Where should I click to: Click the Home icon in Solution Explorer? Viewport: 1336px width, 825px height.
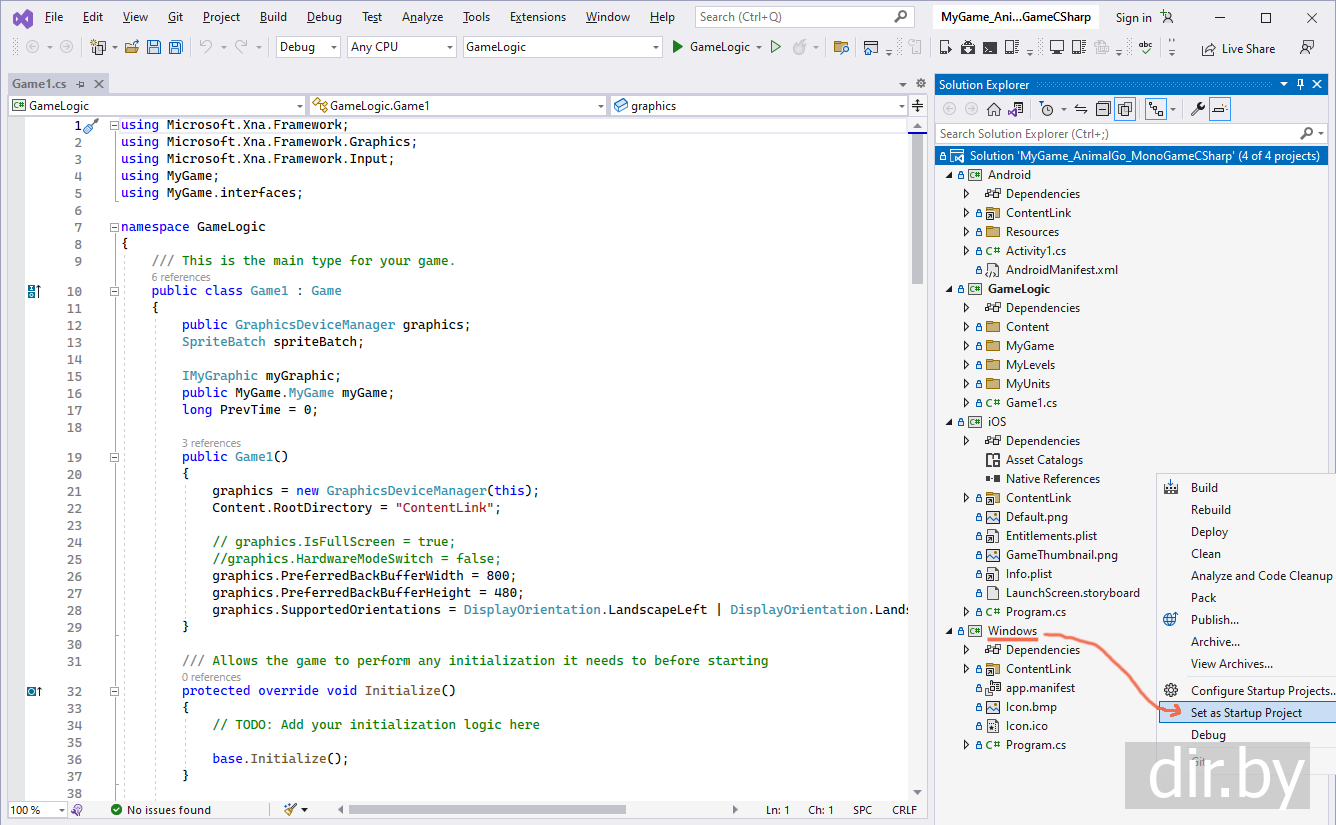[x=993, y=109]
